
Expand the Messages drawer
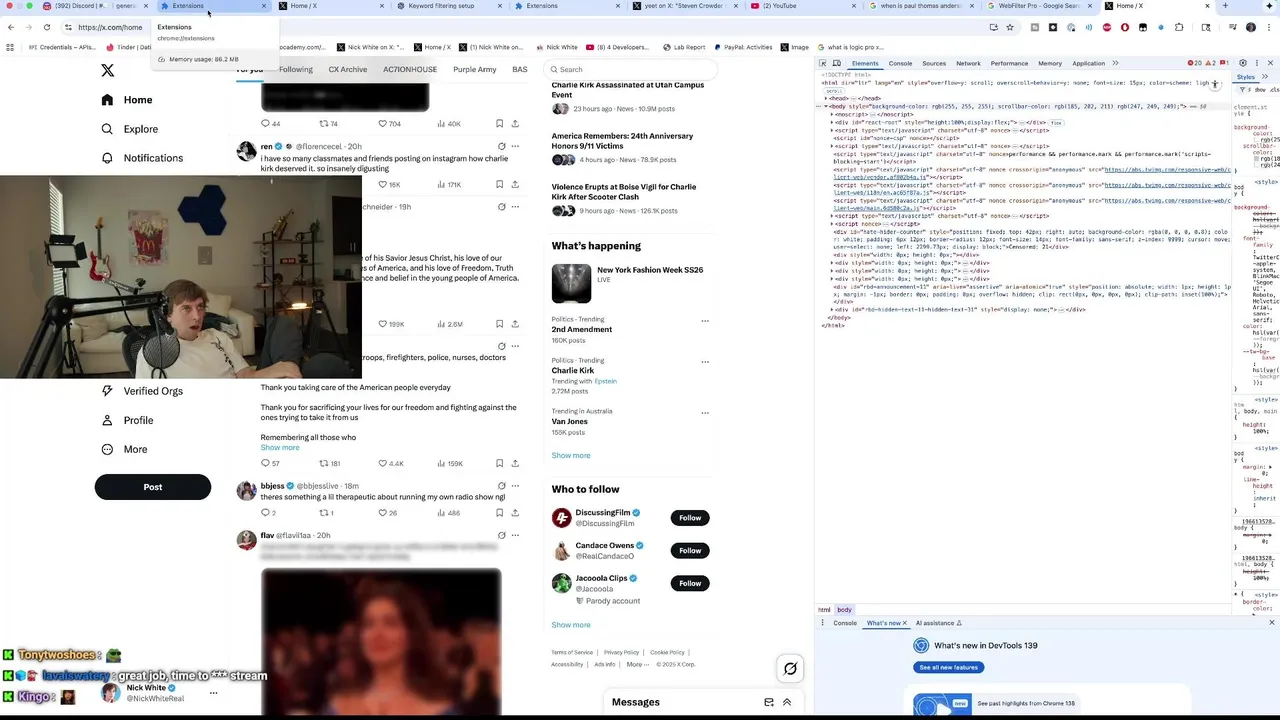point(787,702)
